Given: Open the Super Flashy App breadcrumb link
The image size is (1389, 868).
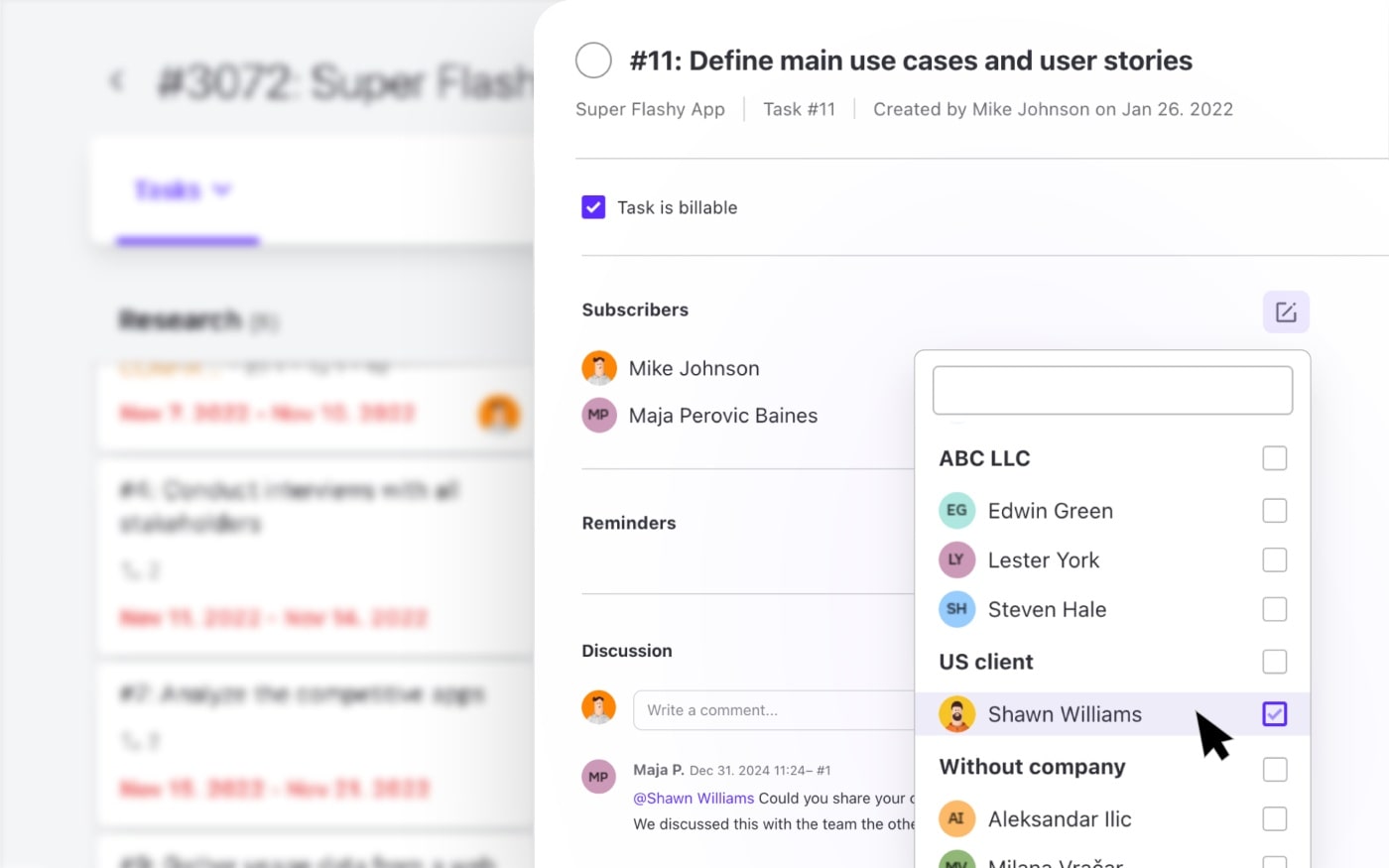Looking at the screenshot, I should click(x=650, y=109).
